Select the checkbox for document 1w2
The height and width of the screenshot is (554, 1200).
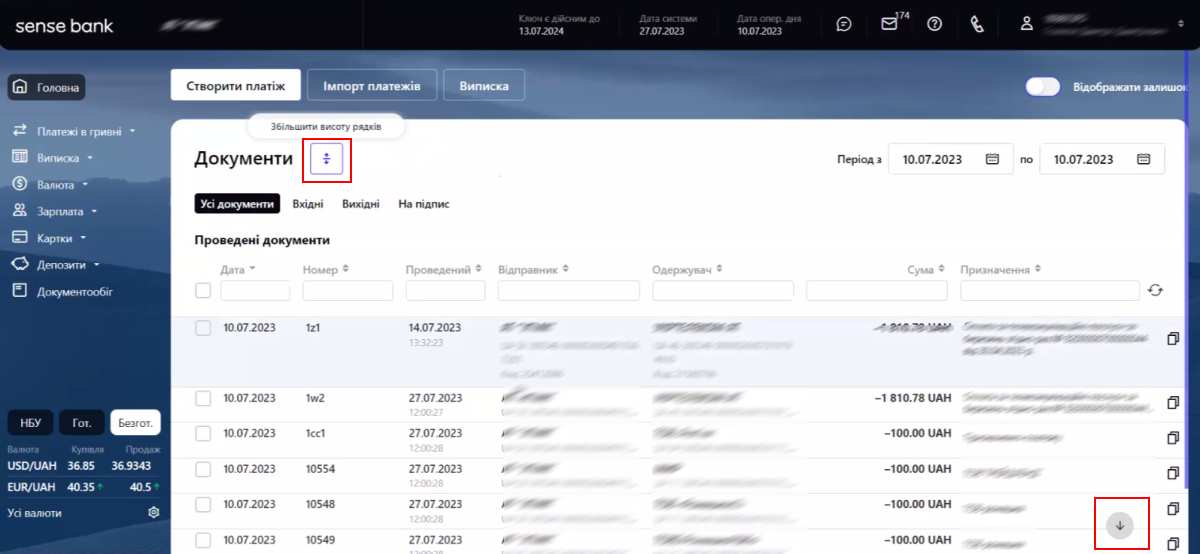click(203, 398)
